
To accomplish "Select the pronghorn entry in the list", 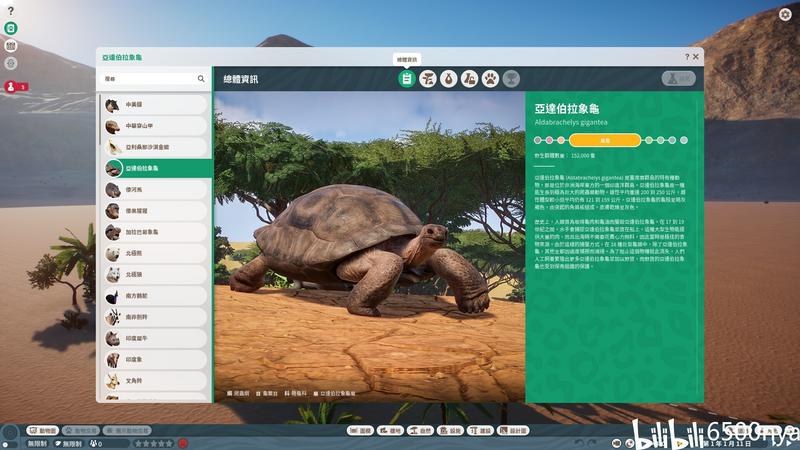I will (x=155, y=381).
